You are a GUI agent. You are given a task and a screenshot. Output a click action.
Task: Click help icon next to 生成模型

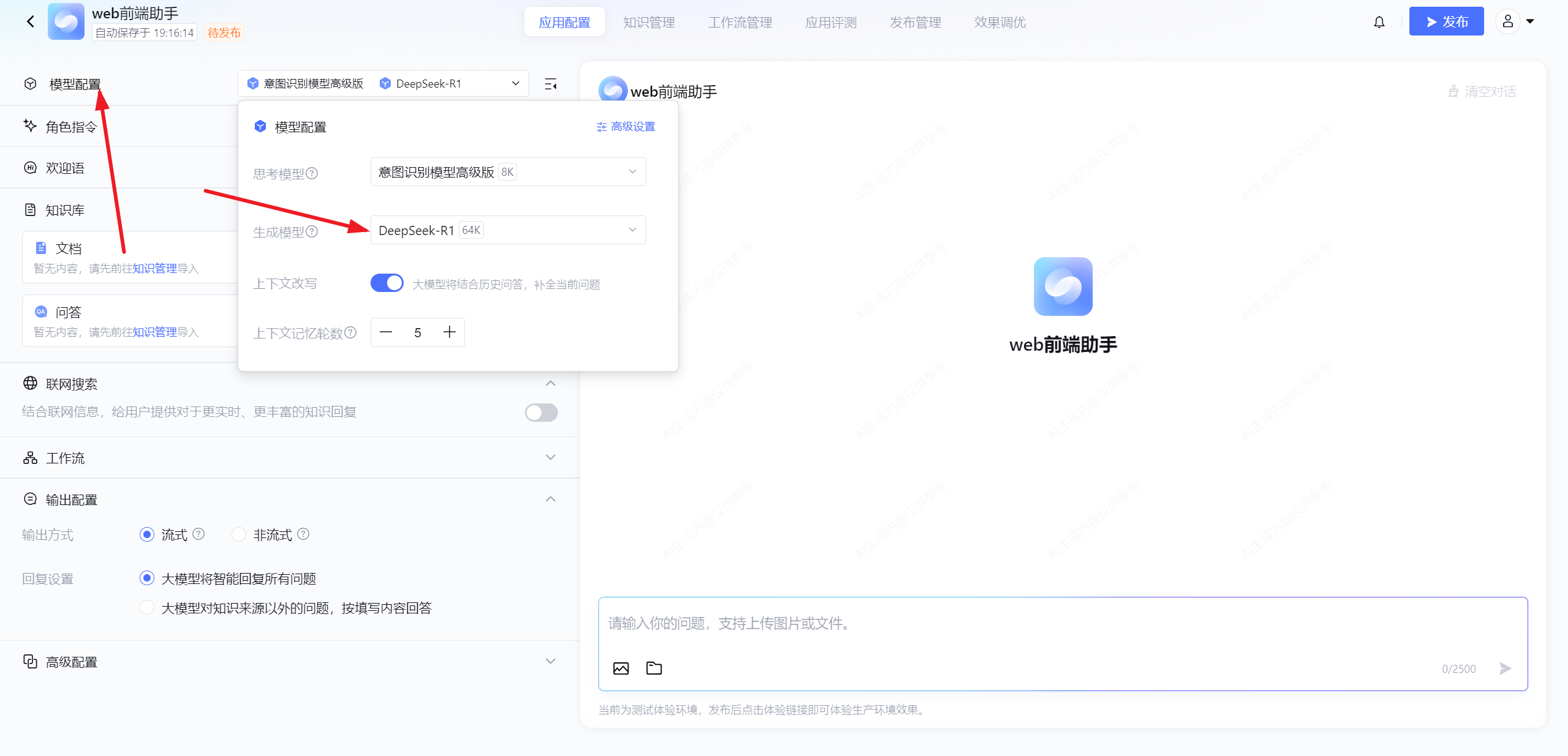tap(312, 231)
